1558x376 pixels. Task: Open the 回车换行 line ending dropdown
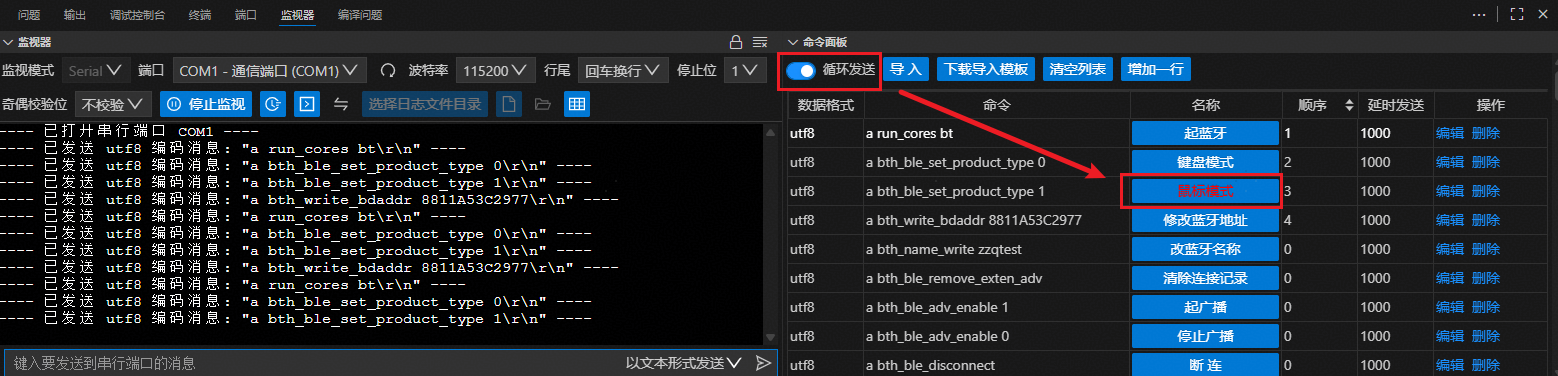[x=622, y=71]
